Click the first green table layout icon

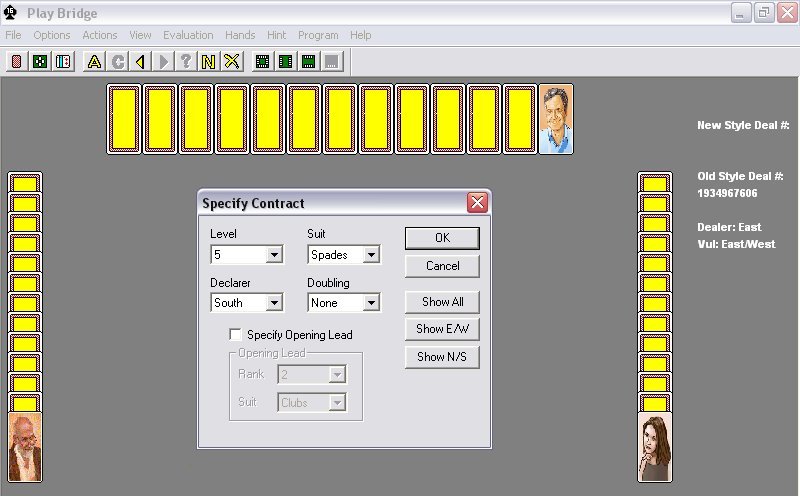tap(263, 62)
